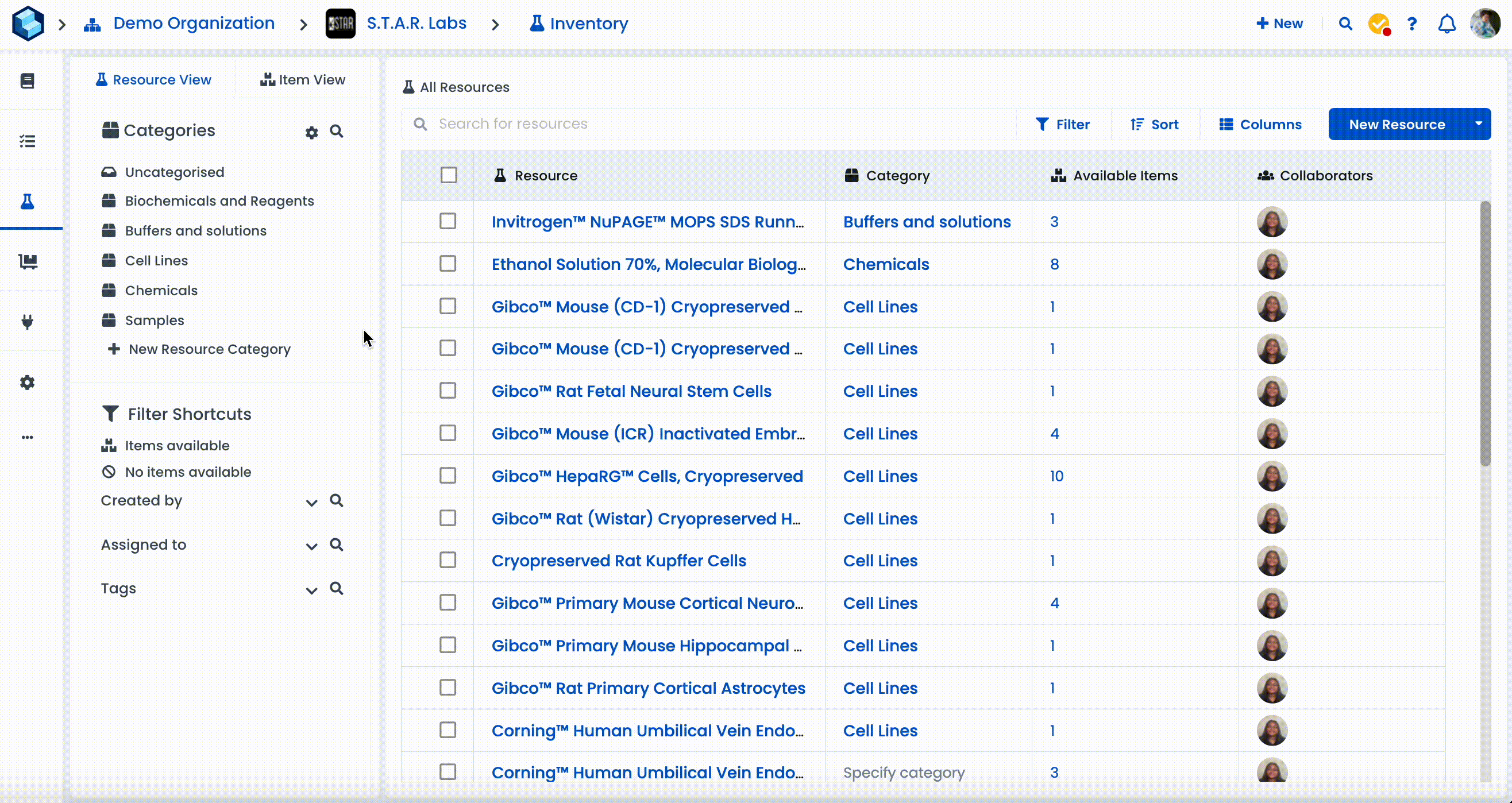Click the order requests cart sidebar icon
Image resolution: width=1512 pixels, height=803 pixels.
(x=28, y=261)
